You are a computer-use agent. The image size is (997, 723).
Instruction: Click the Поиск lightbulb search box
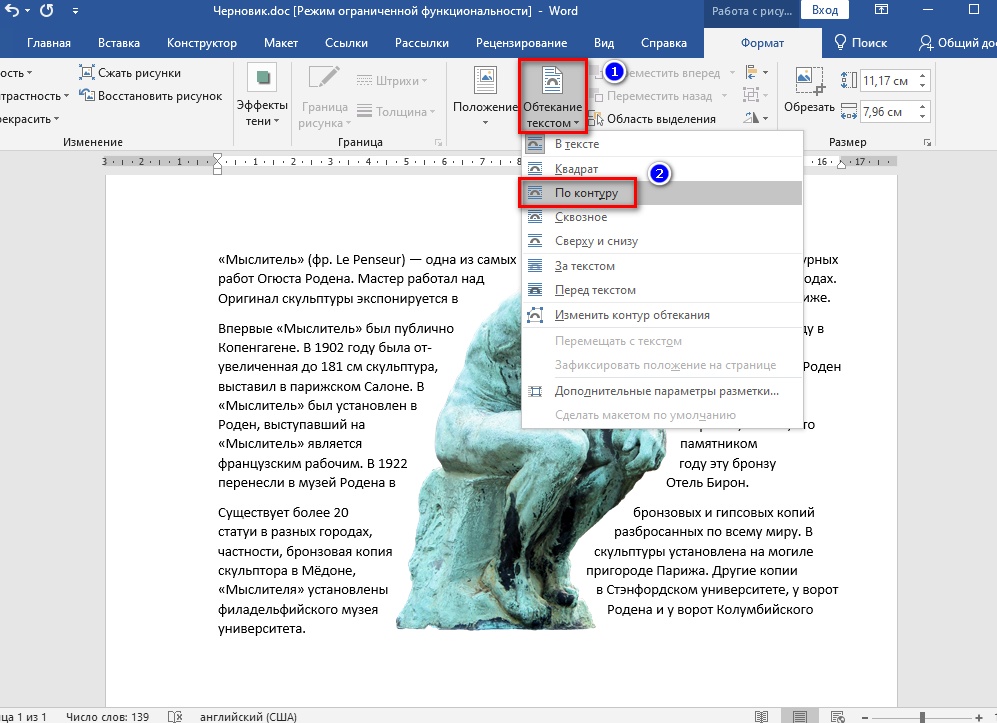[x=860, y=43]
